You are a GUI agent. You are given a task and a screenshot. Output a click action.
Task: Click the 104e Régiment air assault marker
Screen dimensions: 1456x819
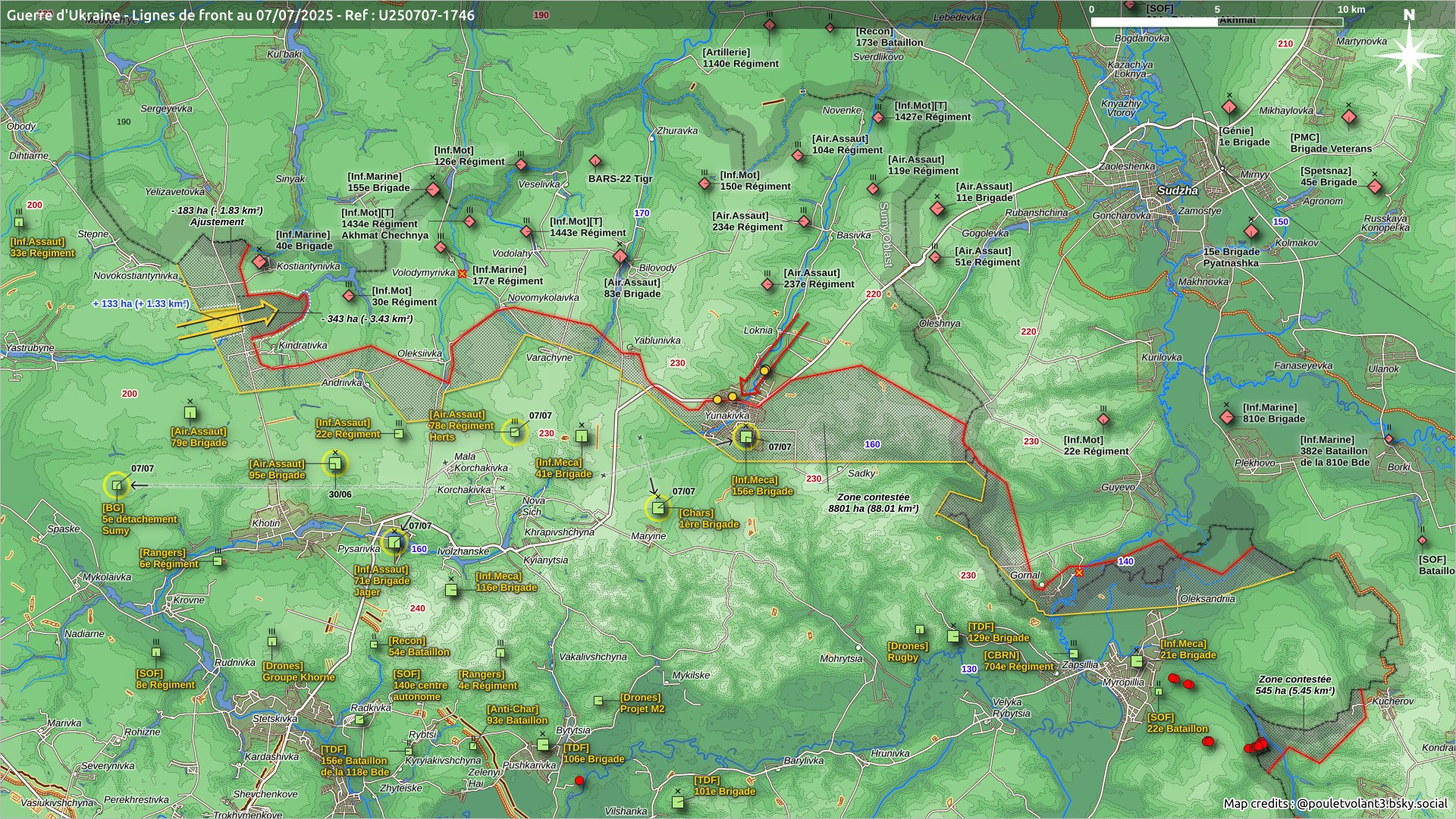tap(798, 155)
